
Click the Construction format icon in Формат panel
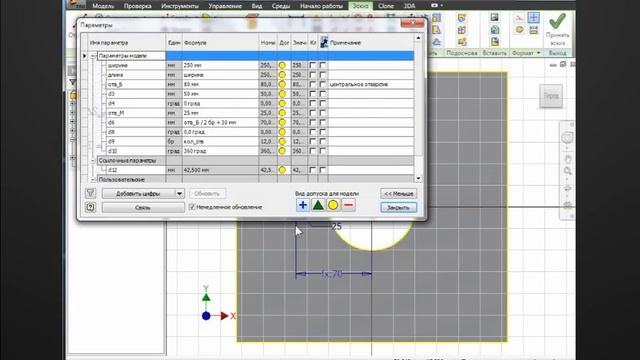click(519, 18)
